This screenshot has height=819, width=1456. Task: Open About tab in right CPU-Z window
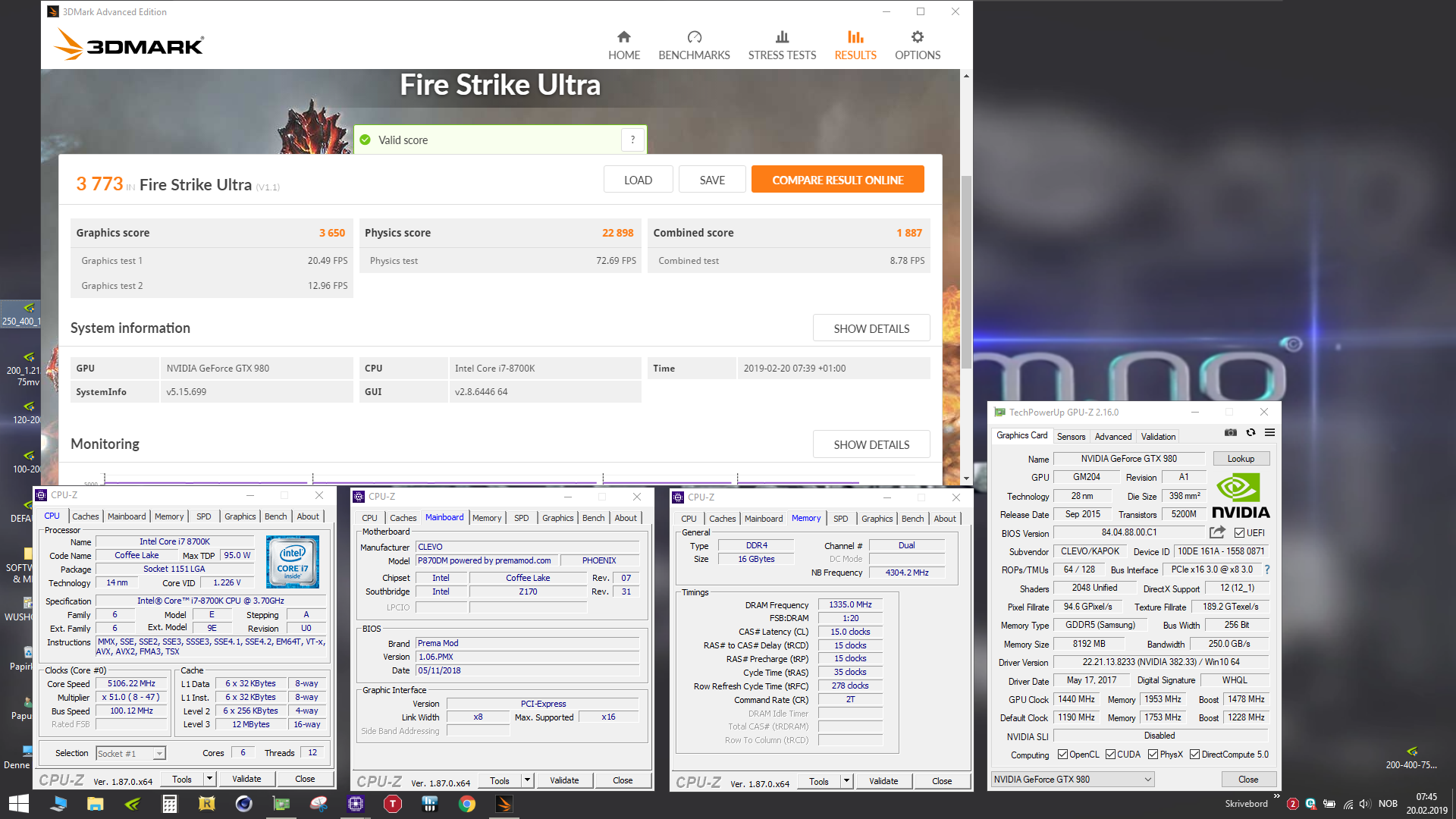click(944, 519)
